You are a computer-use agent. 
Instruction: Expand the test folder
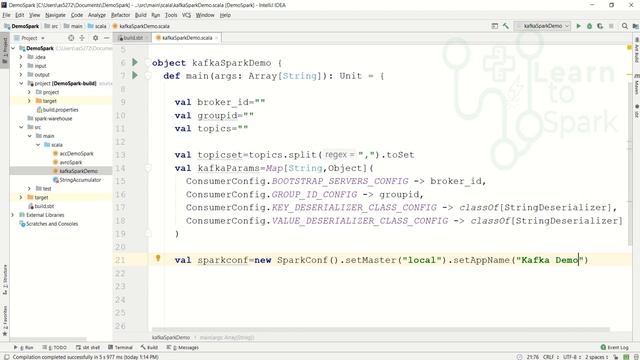tap(29, 189)
